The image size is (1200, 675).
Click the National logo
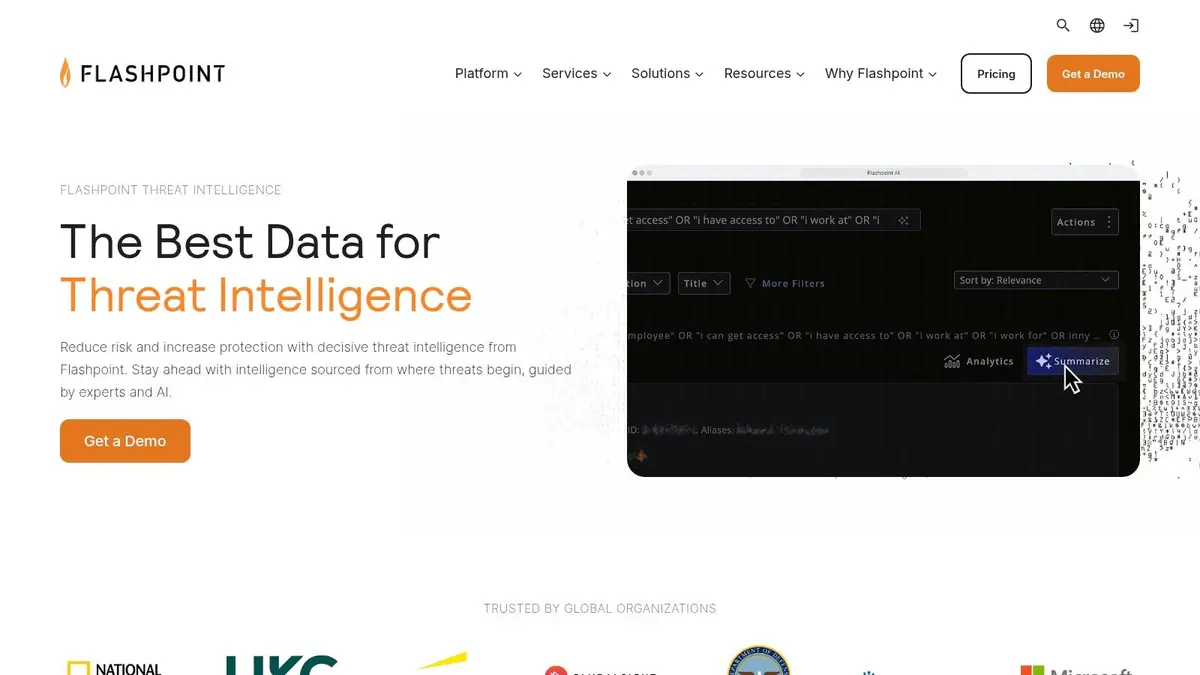tap(114, 668)
